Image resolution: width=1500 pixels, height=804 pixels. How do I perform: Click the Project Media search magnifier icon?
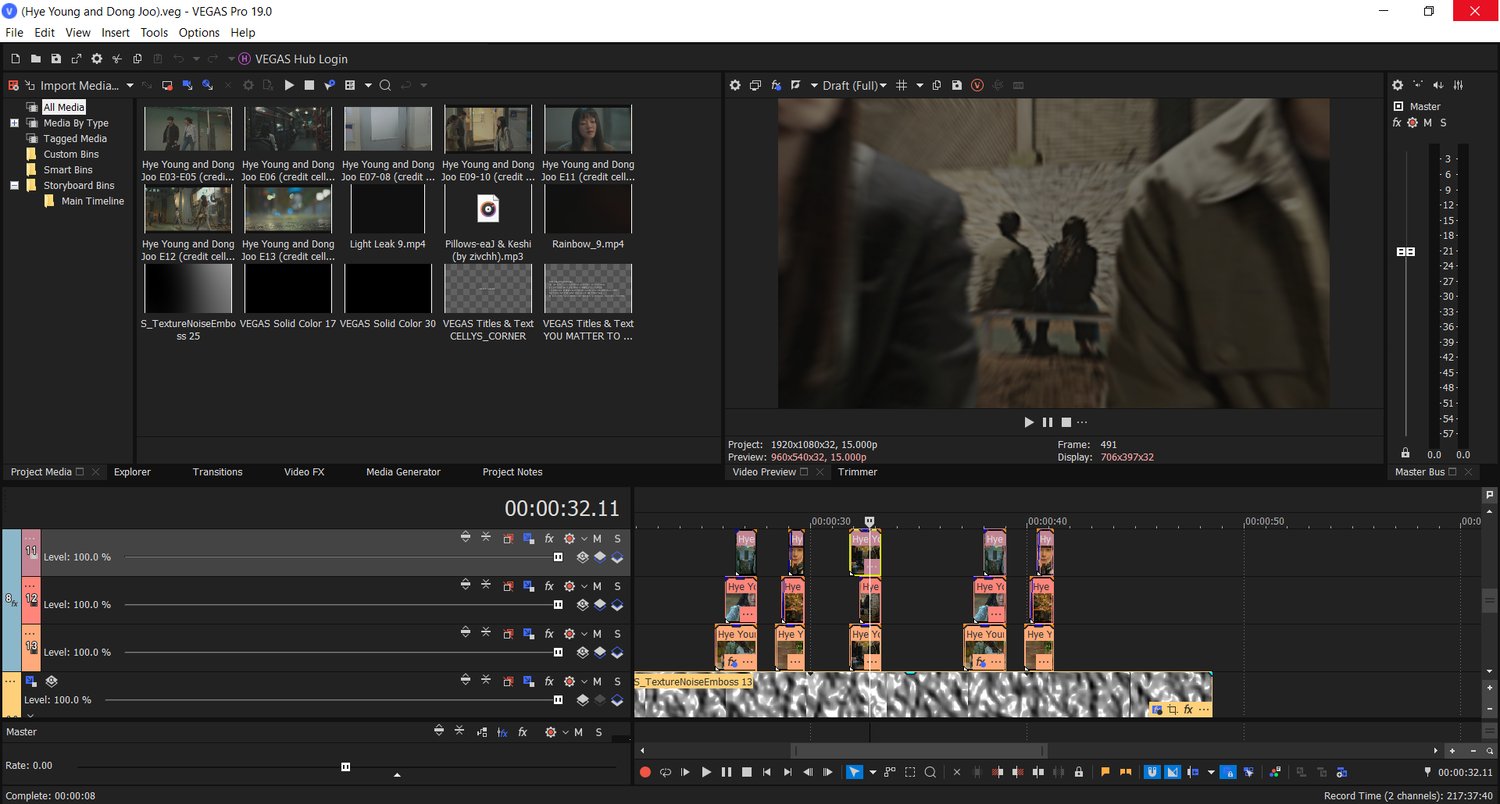385,86
